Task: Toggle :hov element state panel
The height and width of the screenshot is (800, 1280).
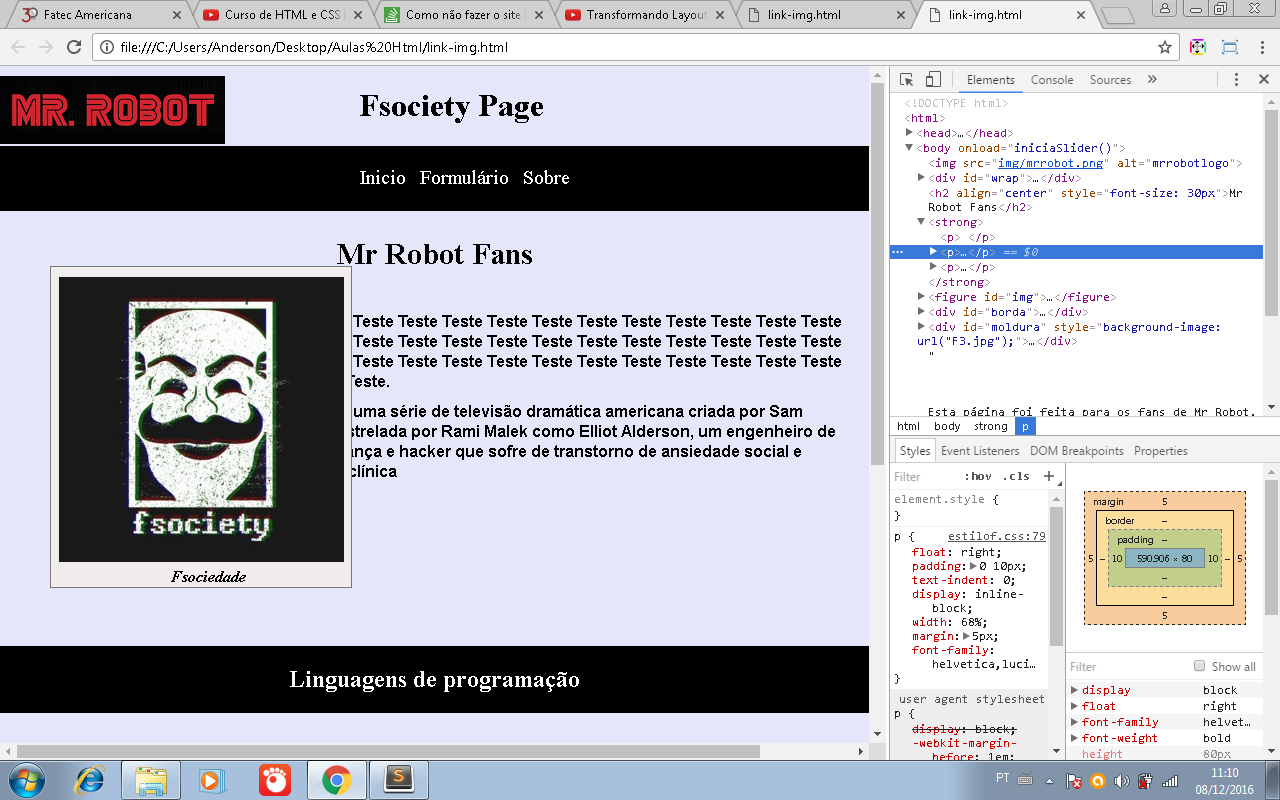Action: (x=978, y=476)
